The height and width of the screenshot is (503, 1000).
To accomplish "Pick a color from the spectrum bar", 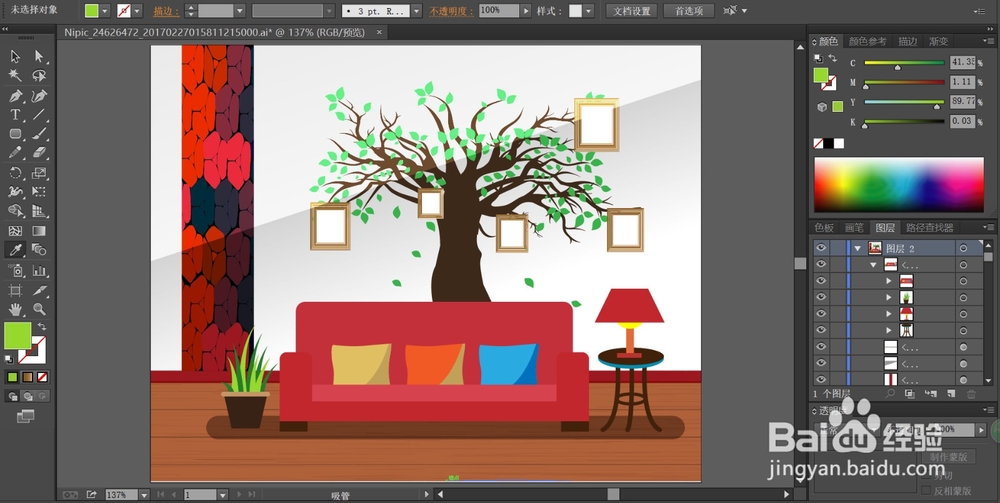I will (899, 184).
